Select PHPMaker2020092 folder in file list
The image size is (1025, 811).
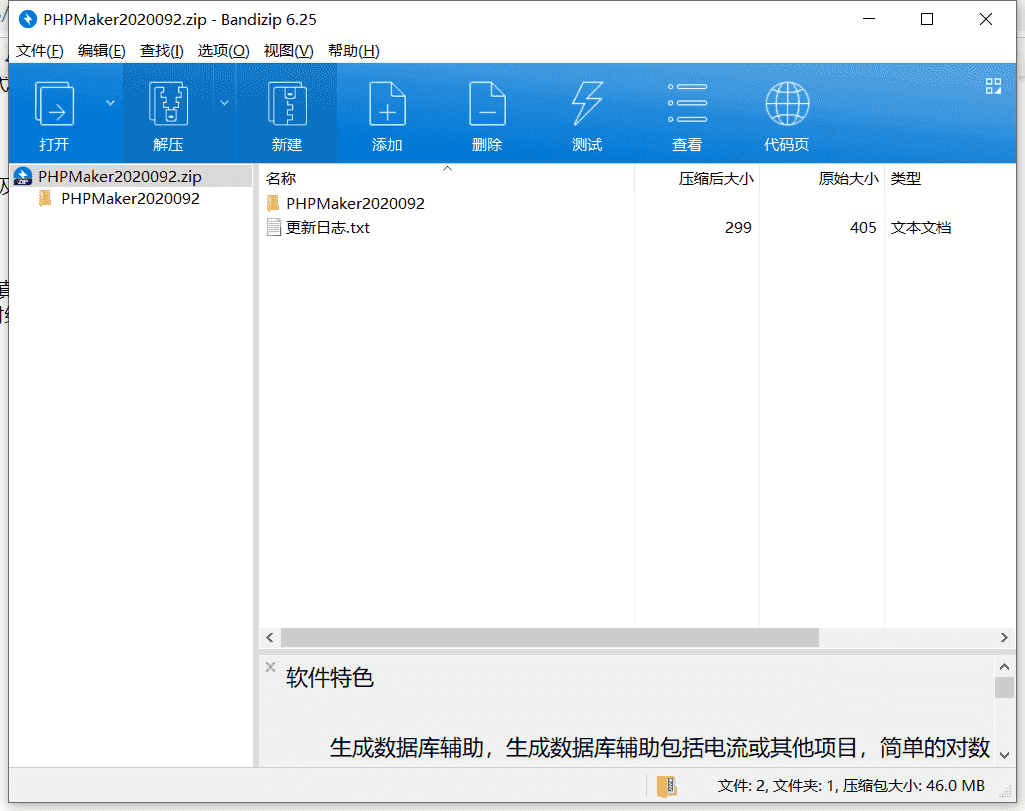point(355,203)
